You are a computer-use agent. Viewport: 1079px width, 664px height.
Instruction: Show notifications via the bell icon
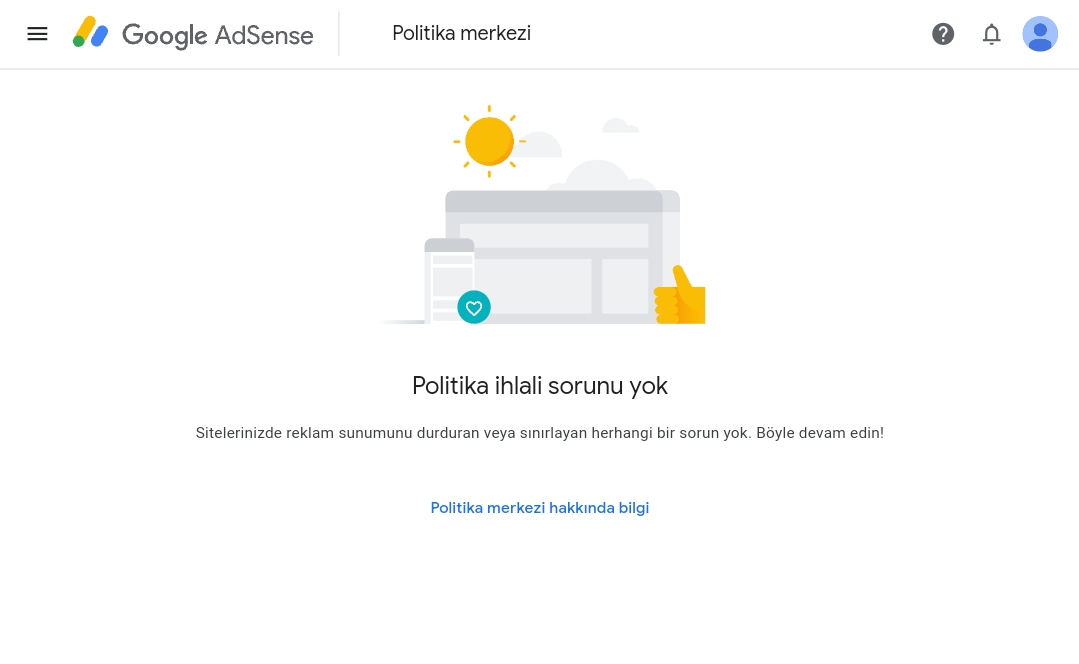(x=991, y=34)
